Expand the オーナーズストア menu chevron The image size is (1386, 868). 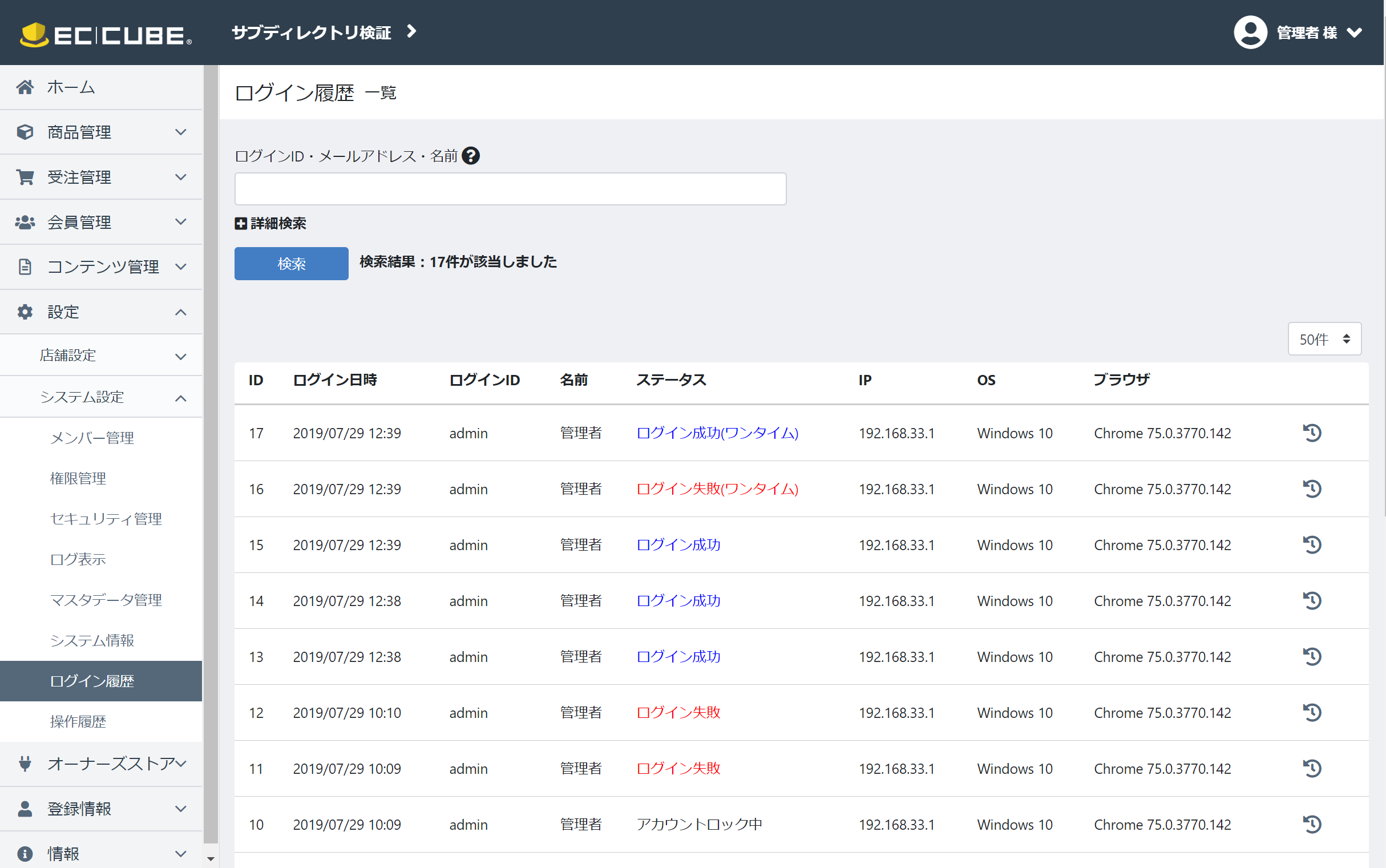click(x=181, y=764)
